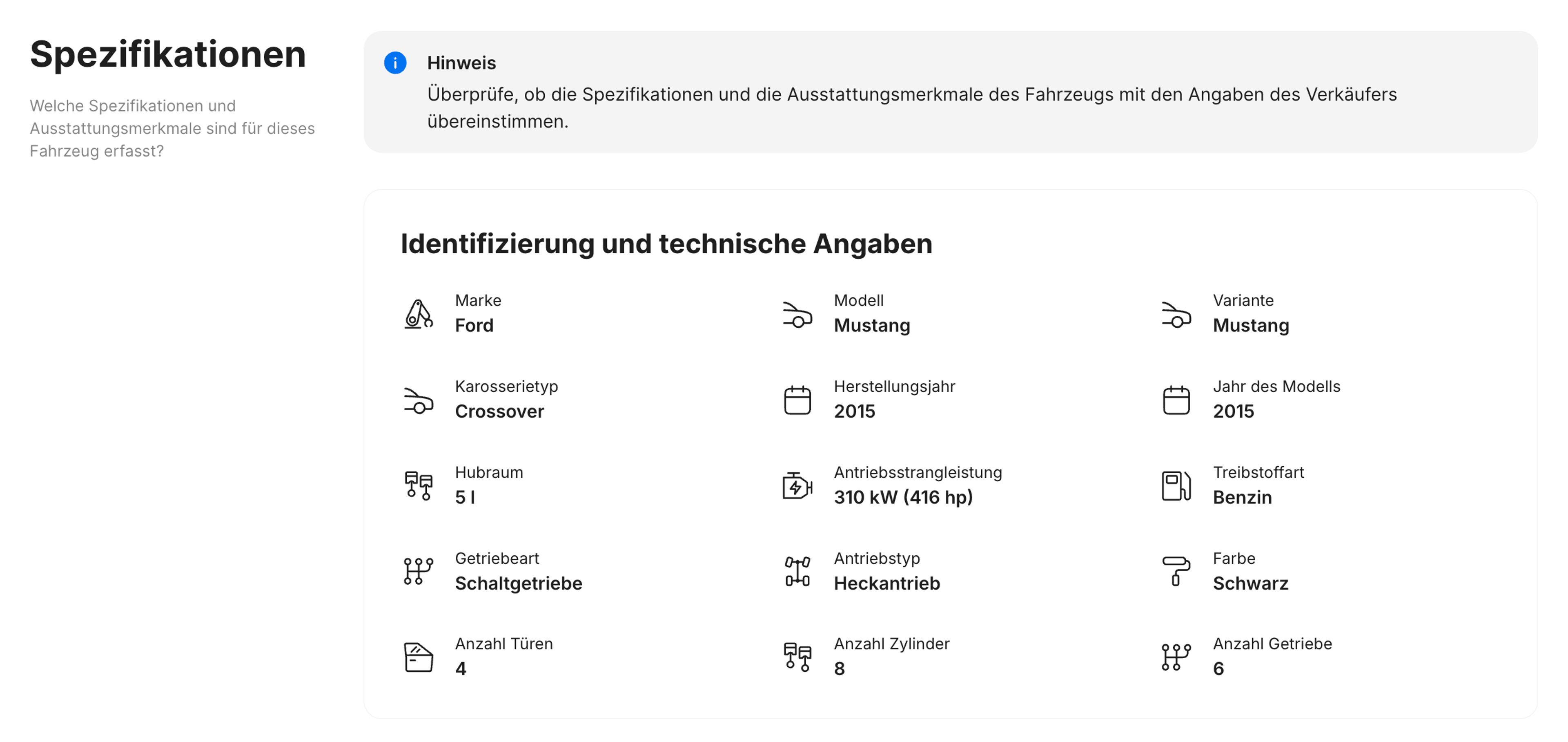This screenshot has height=742, width=1568.
Task: Click the gearshift icon for Anzahl Getriebe
Action: pyautogui.click(x=1176, y=657)
